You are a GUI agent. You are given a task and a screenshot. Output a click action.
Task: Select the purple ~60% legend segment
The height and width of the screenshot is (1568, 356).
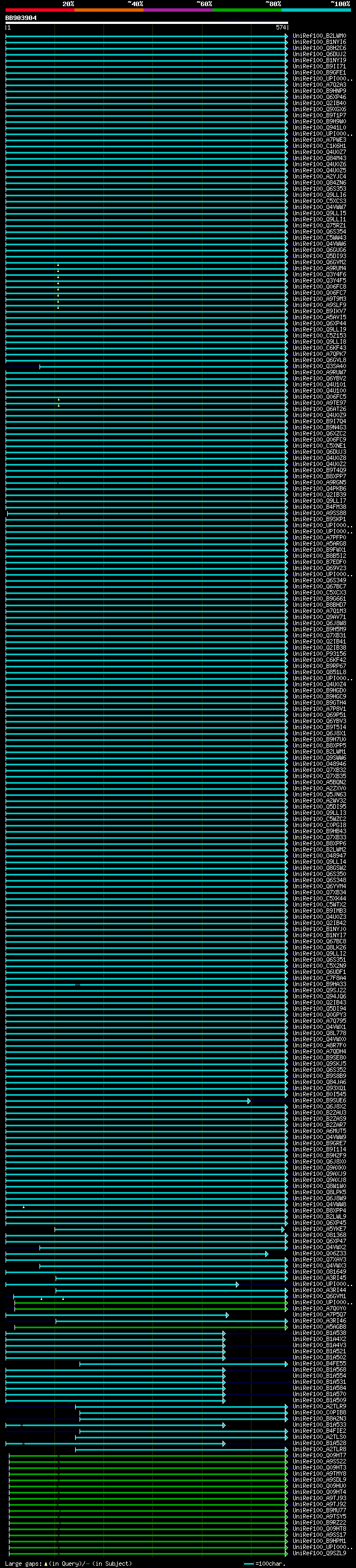(x=179, y=10)
